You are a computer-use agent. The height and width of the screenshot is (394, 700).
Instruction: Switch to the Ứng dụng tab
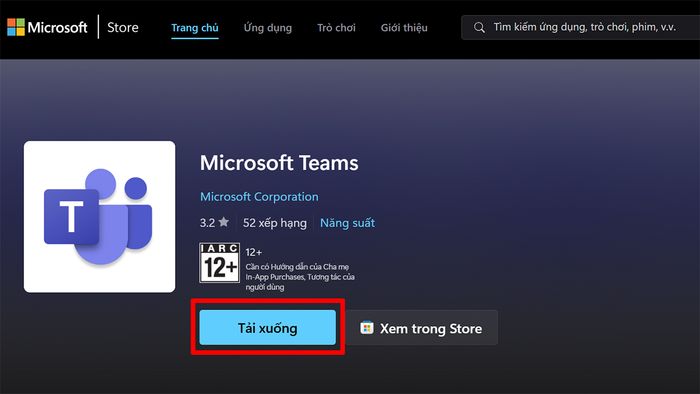tap(268, 28)
